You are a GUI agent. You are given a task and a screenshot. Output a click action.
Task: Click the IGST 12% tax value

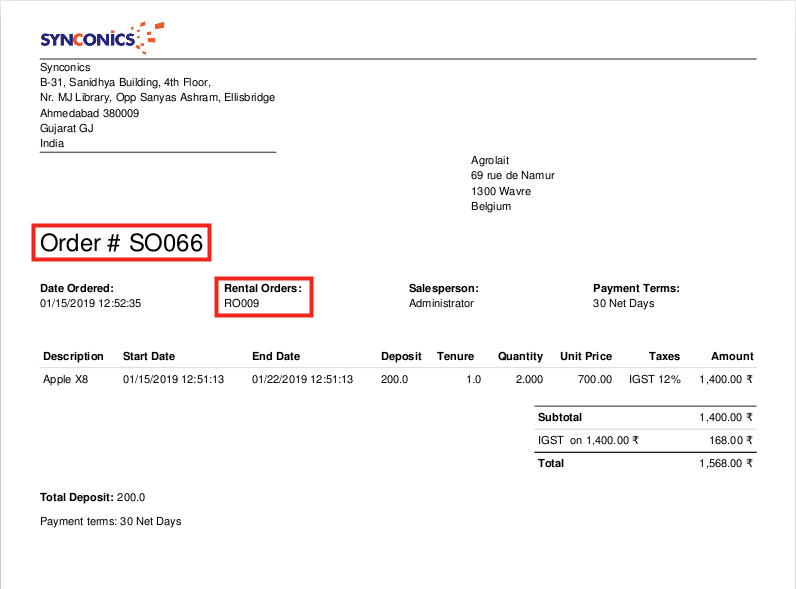coord(654,380)
